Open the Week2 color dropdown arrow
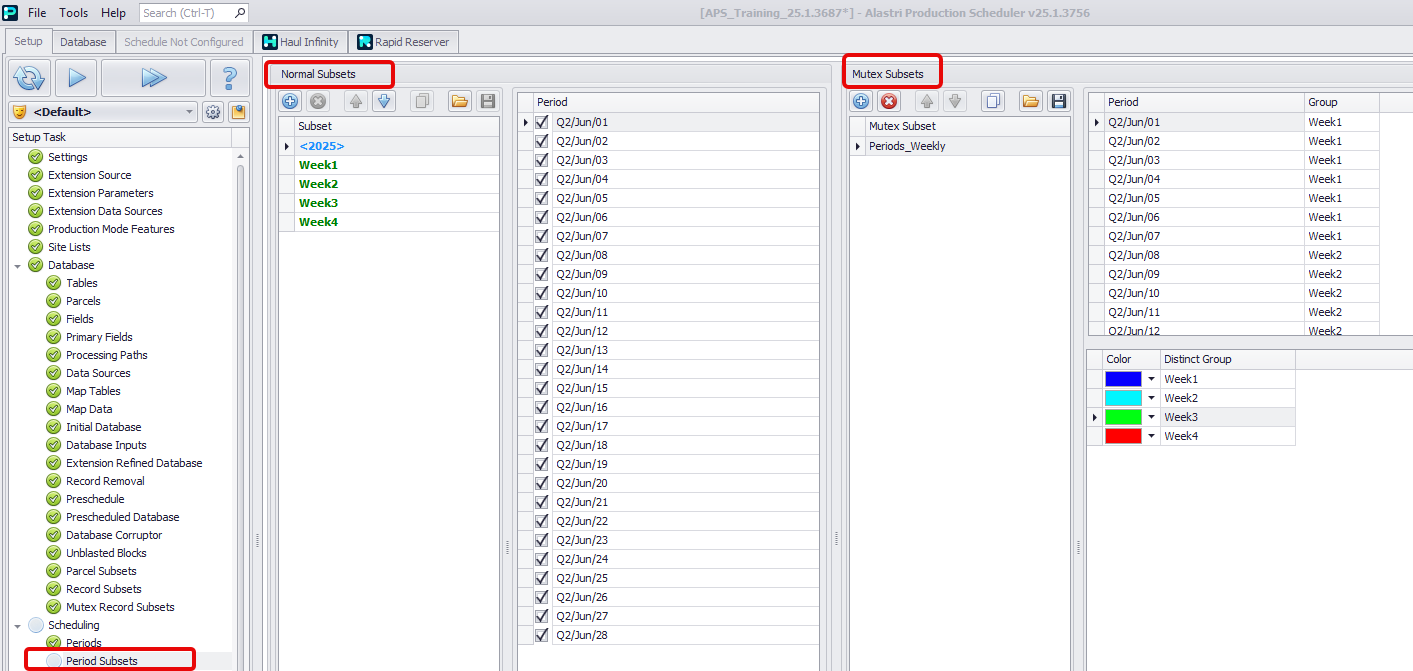1413x671 pixels. 1151,398
